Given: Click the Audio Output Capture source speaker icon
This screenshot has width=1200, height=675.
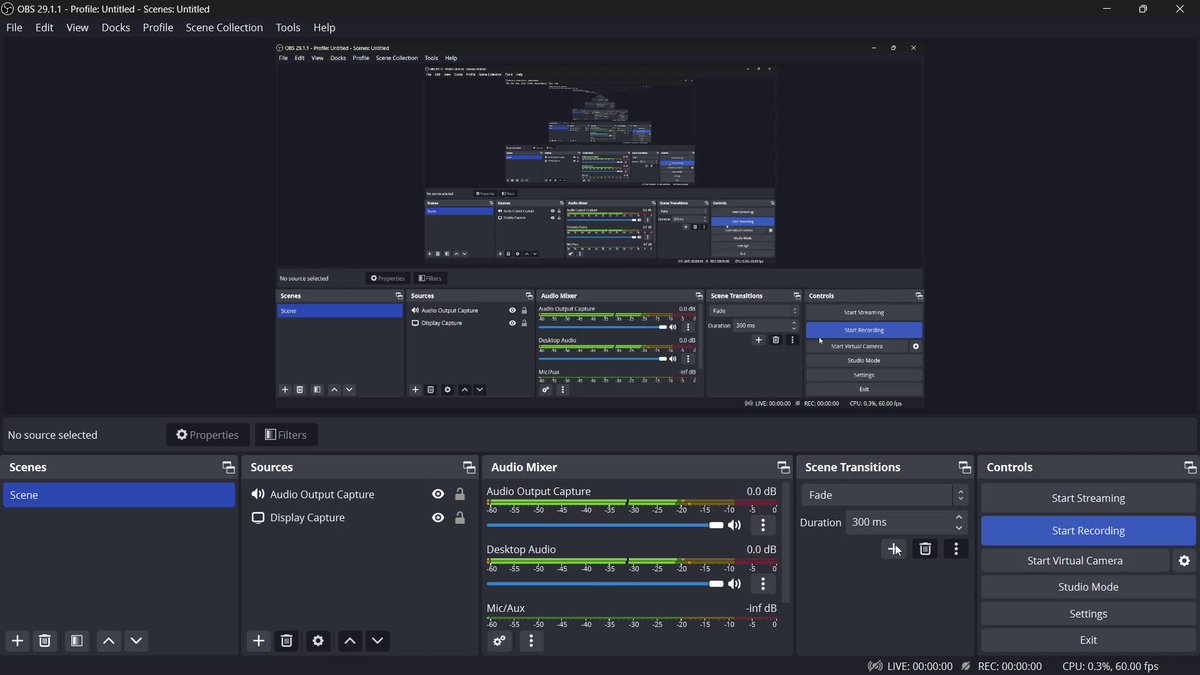Looking at the screenshot, I should coord(258,494).
